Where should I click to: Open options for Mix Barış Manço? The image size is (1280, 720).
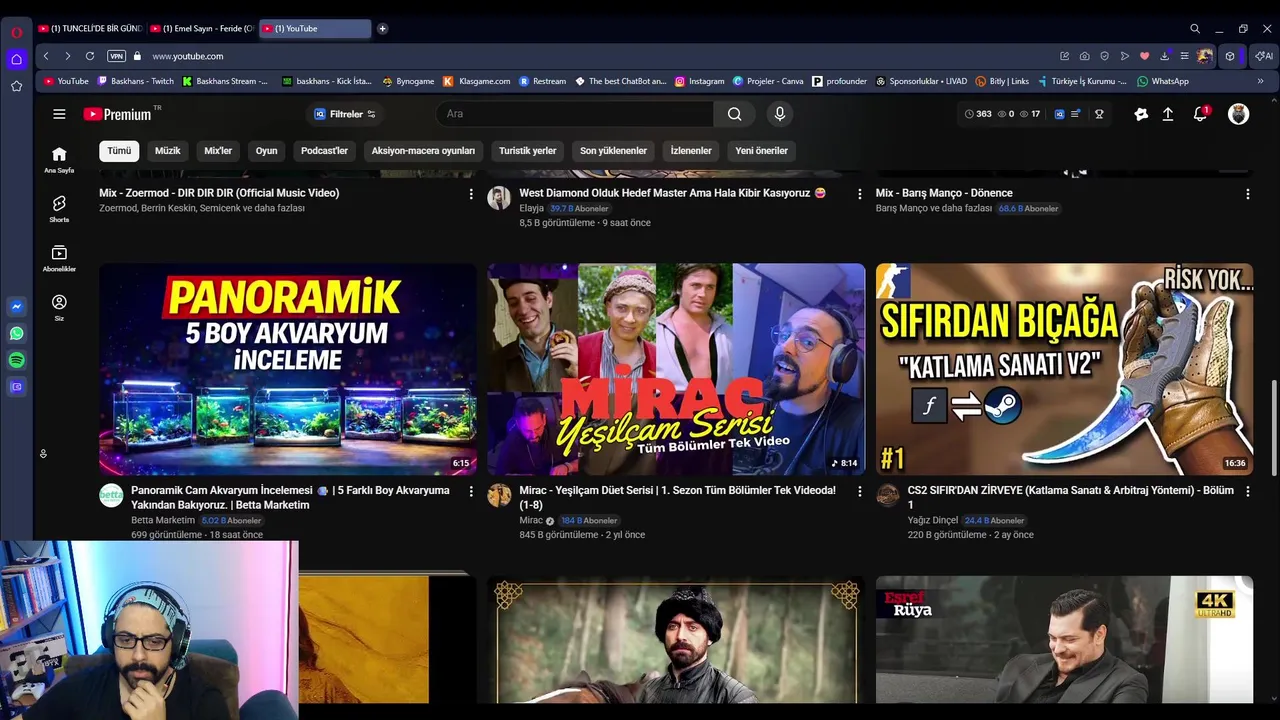1247,194
